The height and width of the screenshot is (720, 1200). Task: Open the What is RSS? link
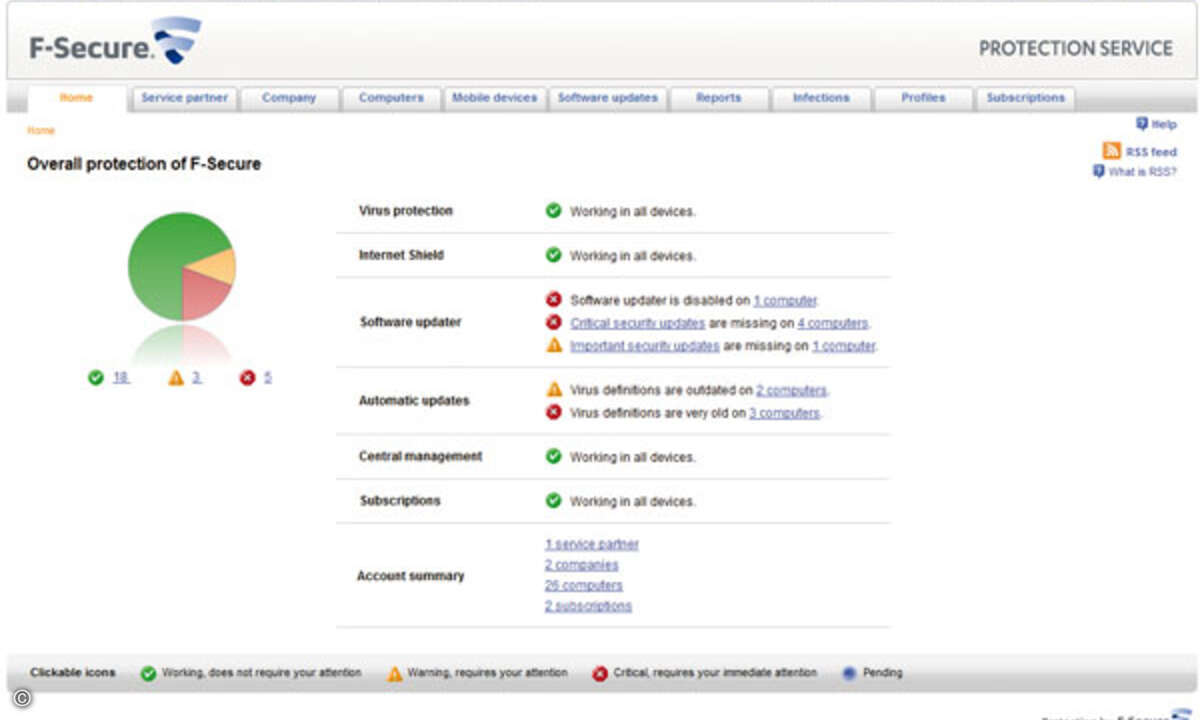point(1142,172)
